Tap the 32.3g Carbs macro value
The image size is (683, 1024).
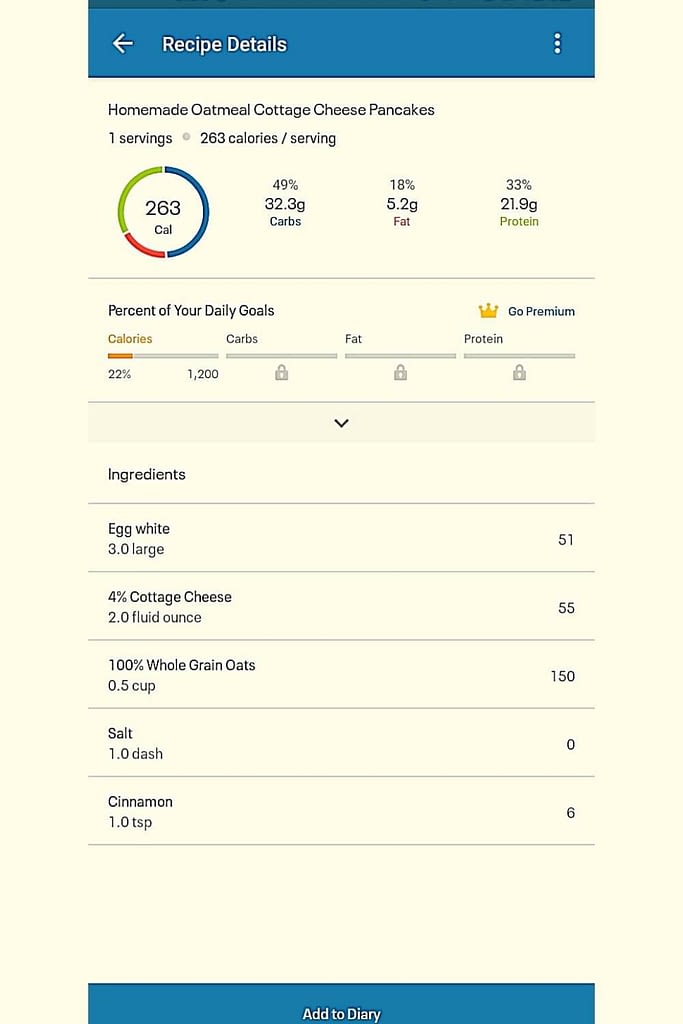click(x=285, y=204)
